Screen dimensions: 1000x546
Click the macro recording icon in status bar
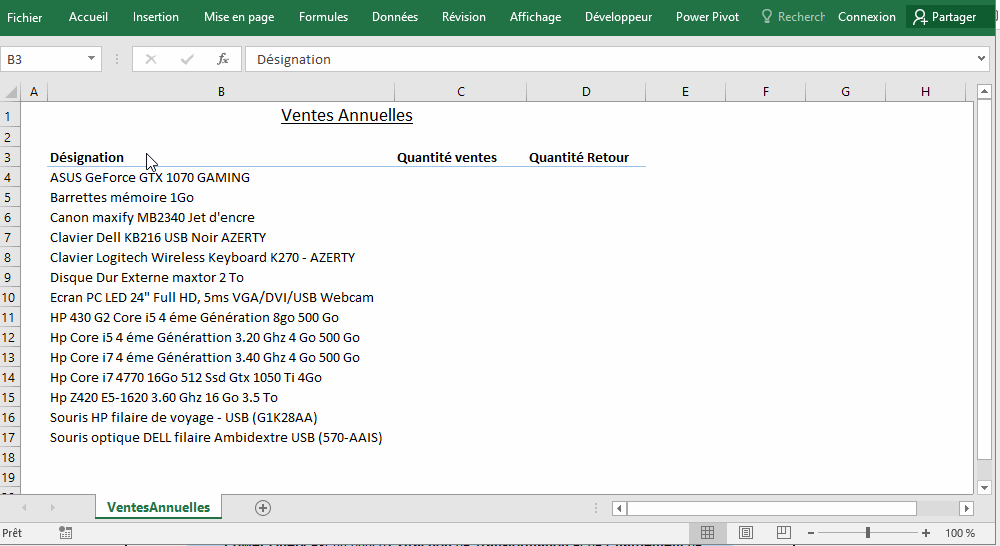pyautogui.click(x=65, y=533)
